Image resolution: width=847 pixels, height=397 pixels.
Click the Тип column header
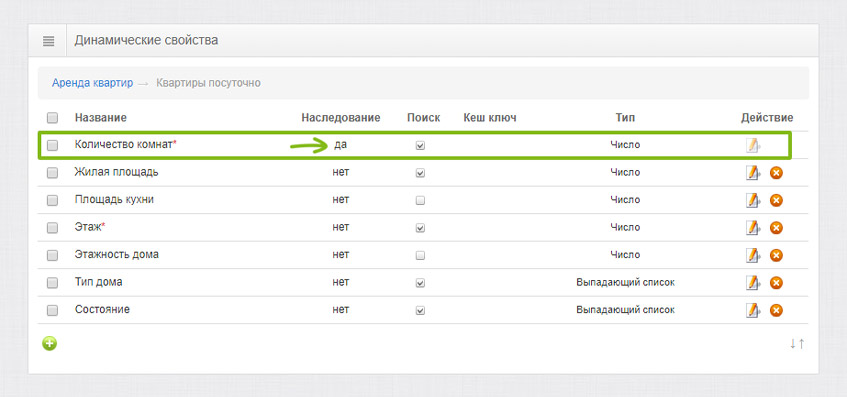(x=626, y=118)
